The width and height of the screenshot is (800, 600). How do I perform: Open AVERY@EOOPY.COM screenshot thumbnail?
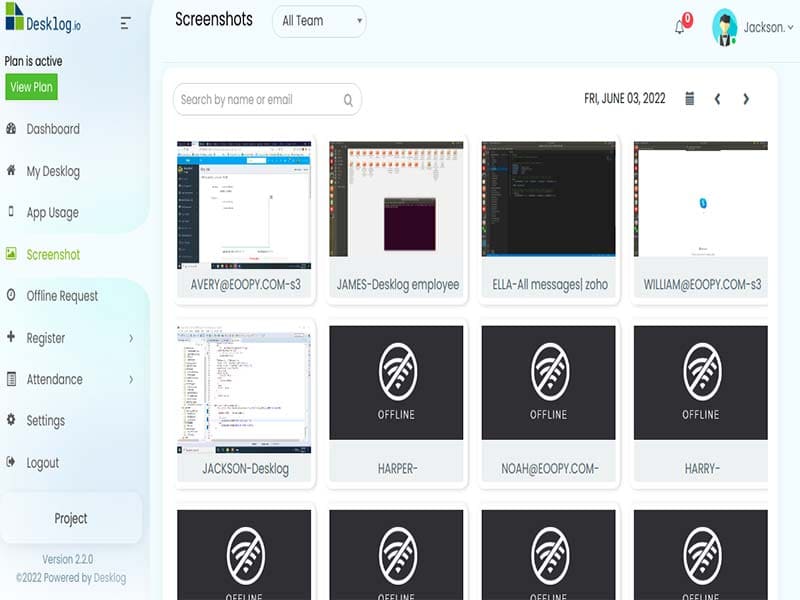244,206
